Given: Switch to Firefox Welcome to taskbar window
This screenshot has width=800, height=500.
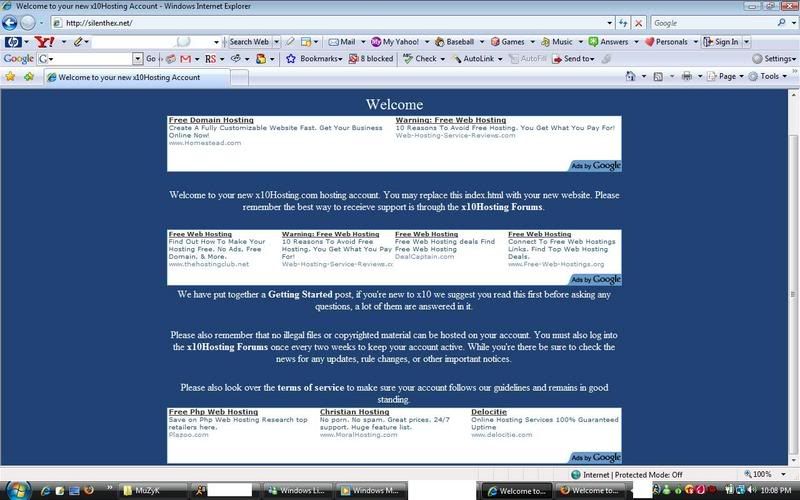Looking at the screenshot, I should click(591, 491).
